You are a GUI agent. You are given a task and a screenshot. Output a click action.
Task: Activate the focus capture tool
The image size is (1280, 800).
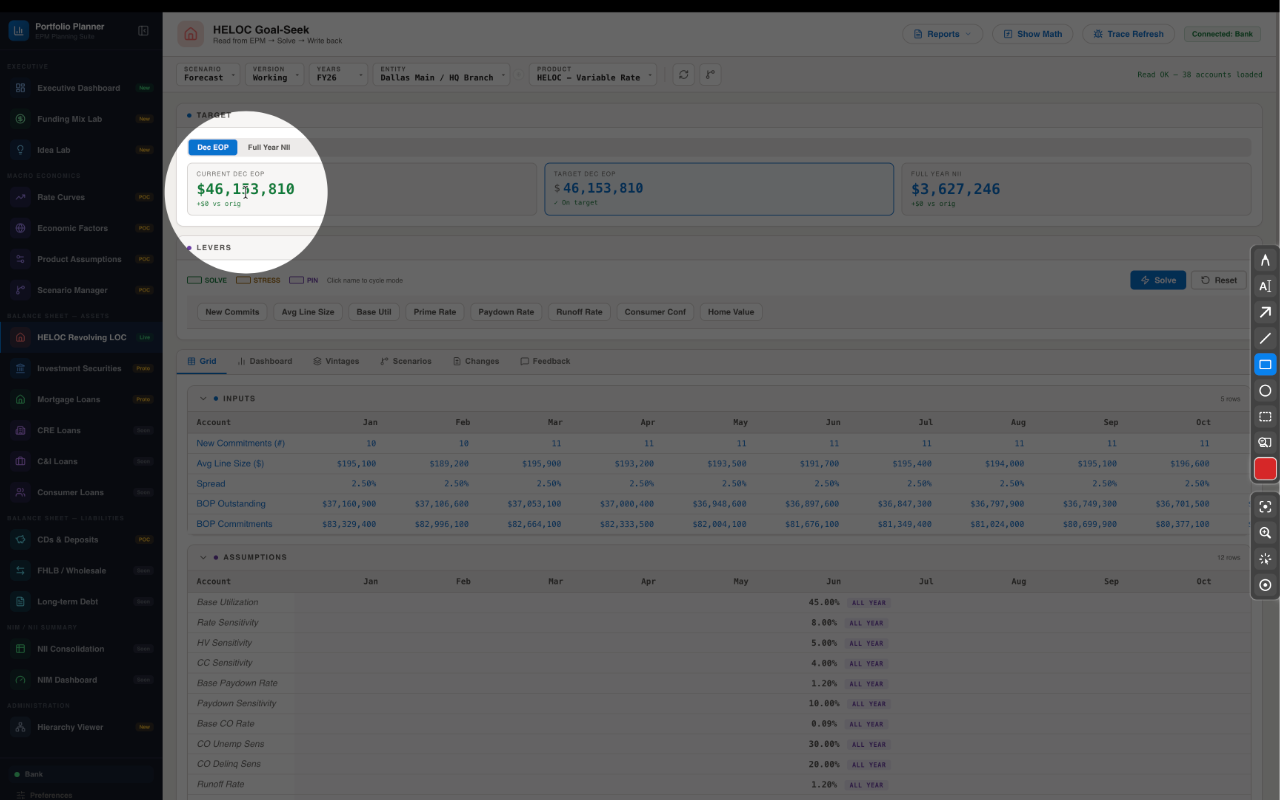click(x=1265, y=507)
